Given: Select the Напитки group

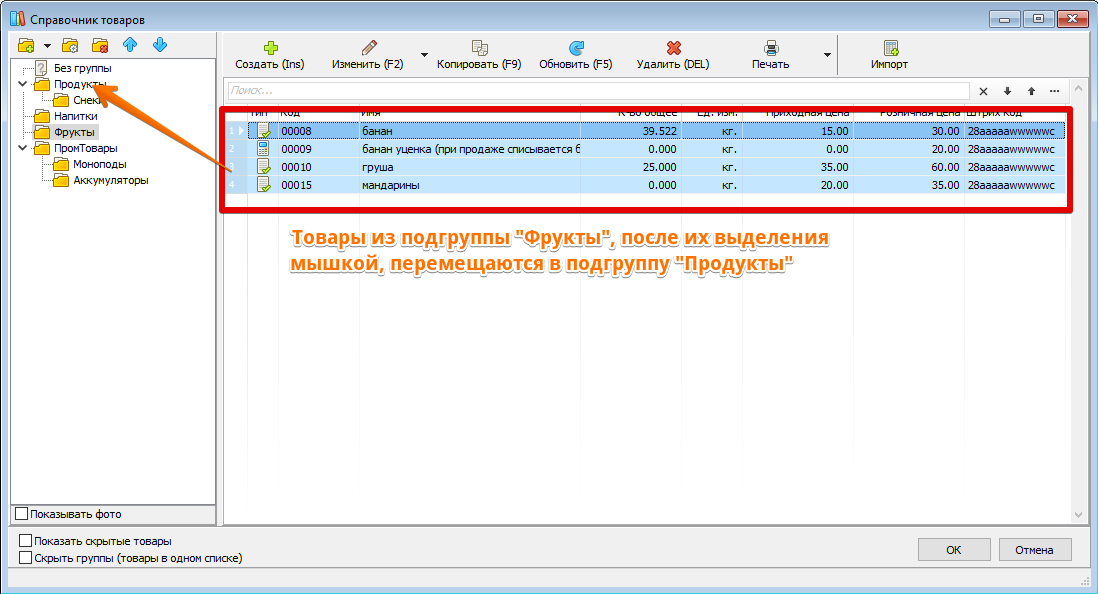Looking at the screenshot, I should (76, 116).
